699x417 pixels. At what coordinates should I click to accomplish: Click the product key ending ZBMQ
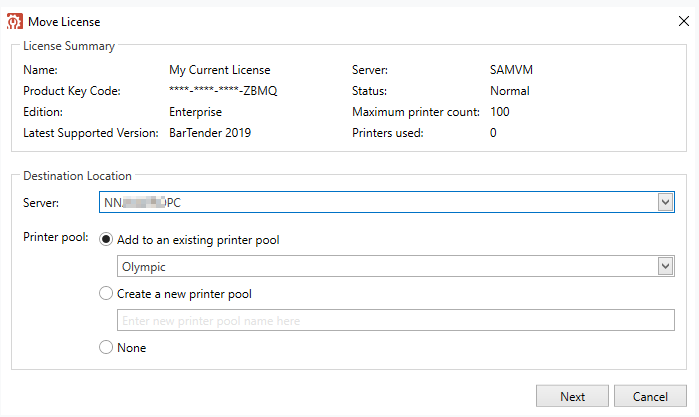[223, 91]
